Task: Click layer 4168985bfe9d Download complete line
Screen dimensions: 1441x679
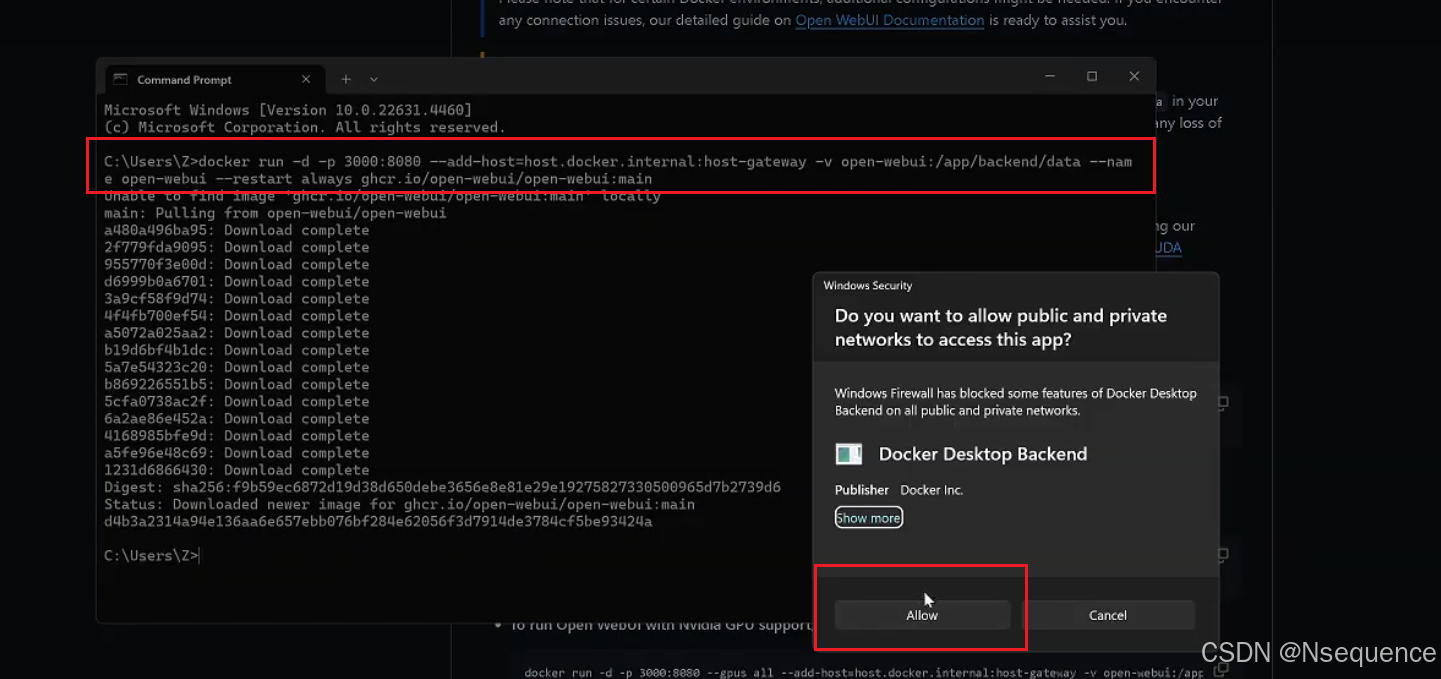Action: 237,435
